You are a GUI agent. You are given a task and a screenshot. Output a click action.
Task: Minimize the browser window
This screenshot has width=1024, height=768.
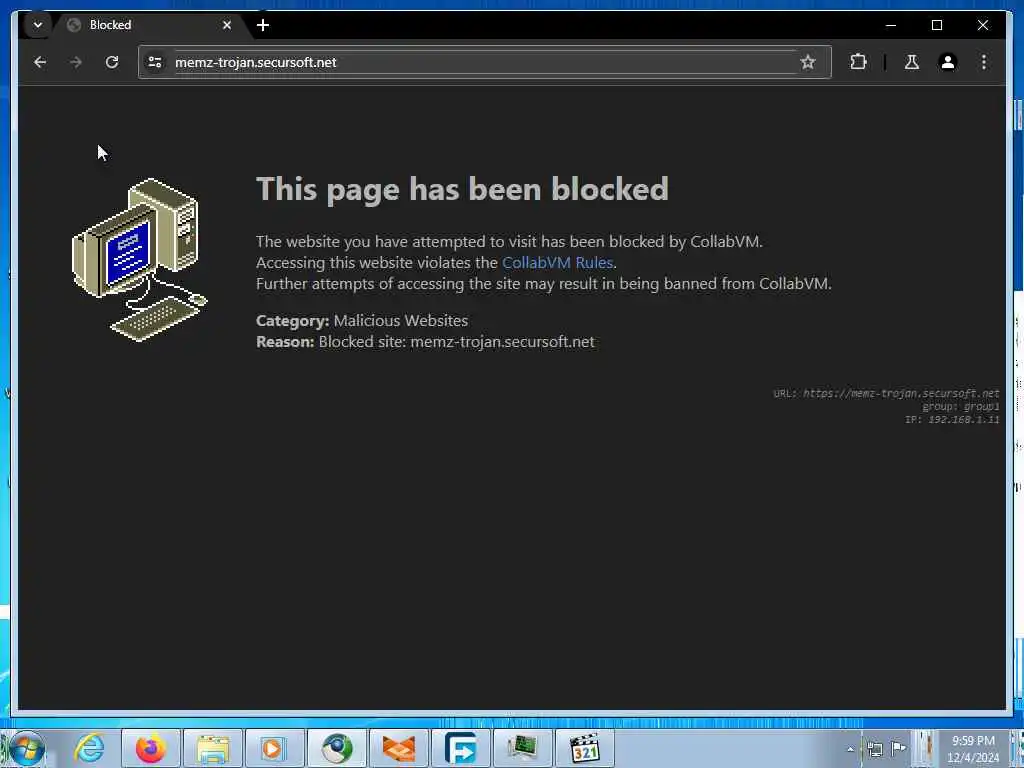891,25
